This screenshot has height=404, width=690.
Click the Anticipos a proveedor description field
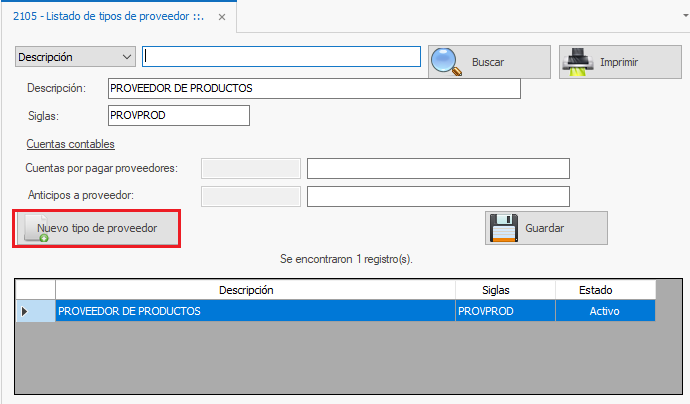click(x=437, y=196)
